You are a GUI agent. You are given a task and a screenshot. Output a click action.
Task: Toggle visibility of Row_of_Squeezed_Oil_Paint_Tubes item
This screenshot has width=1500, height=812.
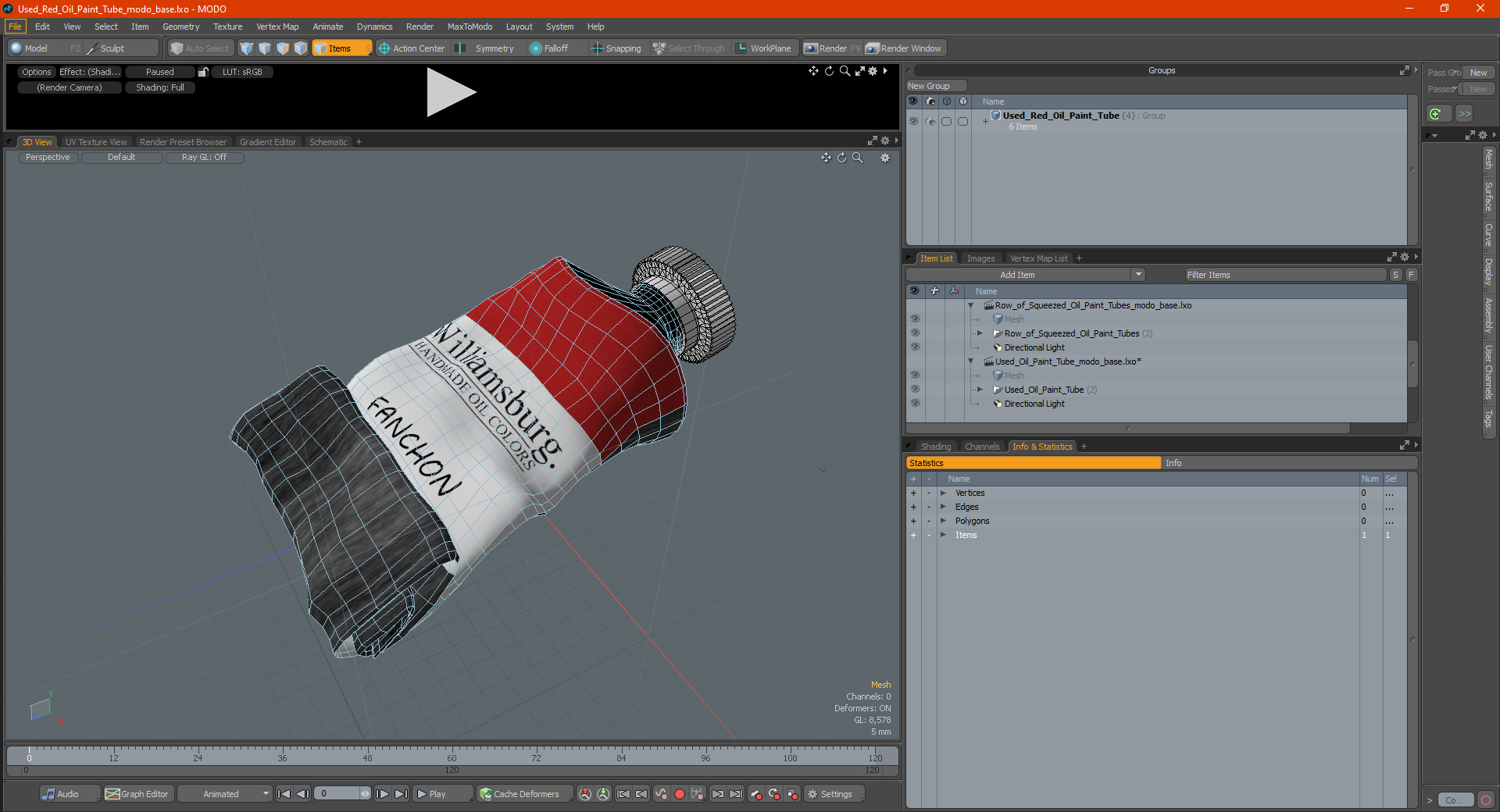pyautogui.click(x=915, y=333)
